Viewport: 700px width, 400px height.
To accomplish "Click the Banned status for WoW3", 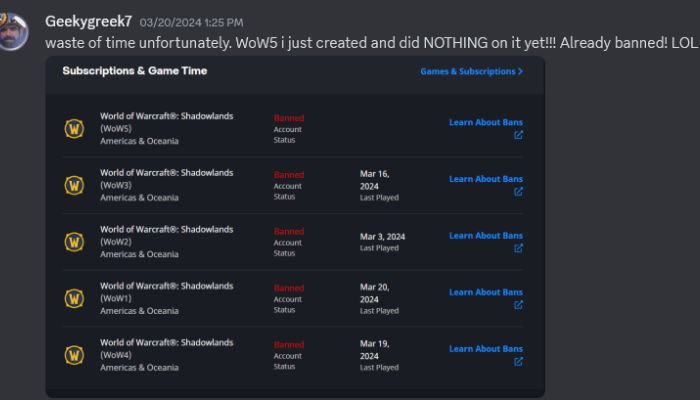I will 289,174.
